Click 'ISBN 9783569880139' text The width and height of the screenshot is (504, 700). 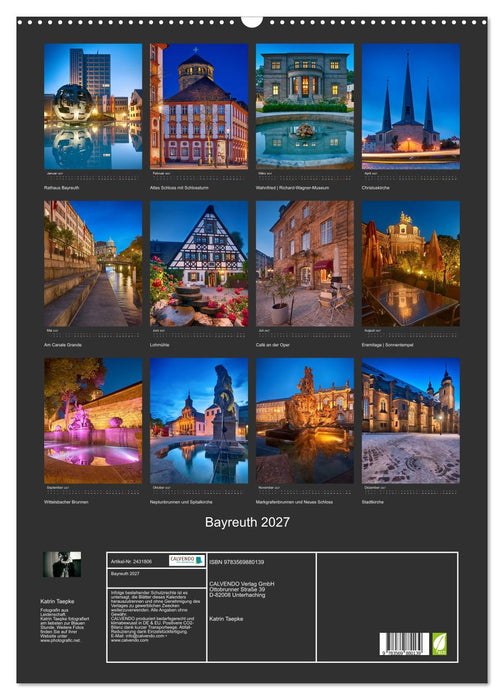click(x=237, y=562)
